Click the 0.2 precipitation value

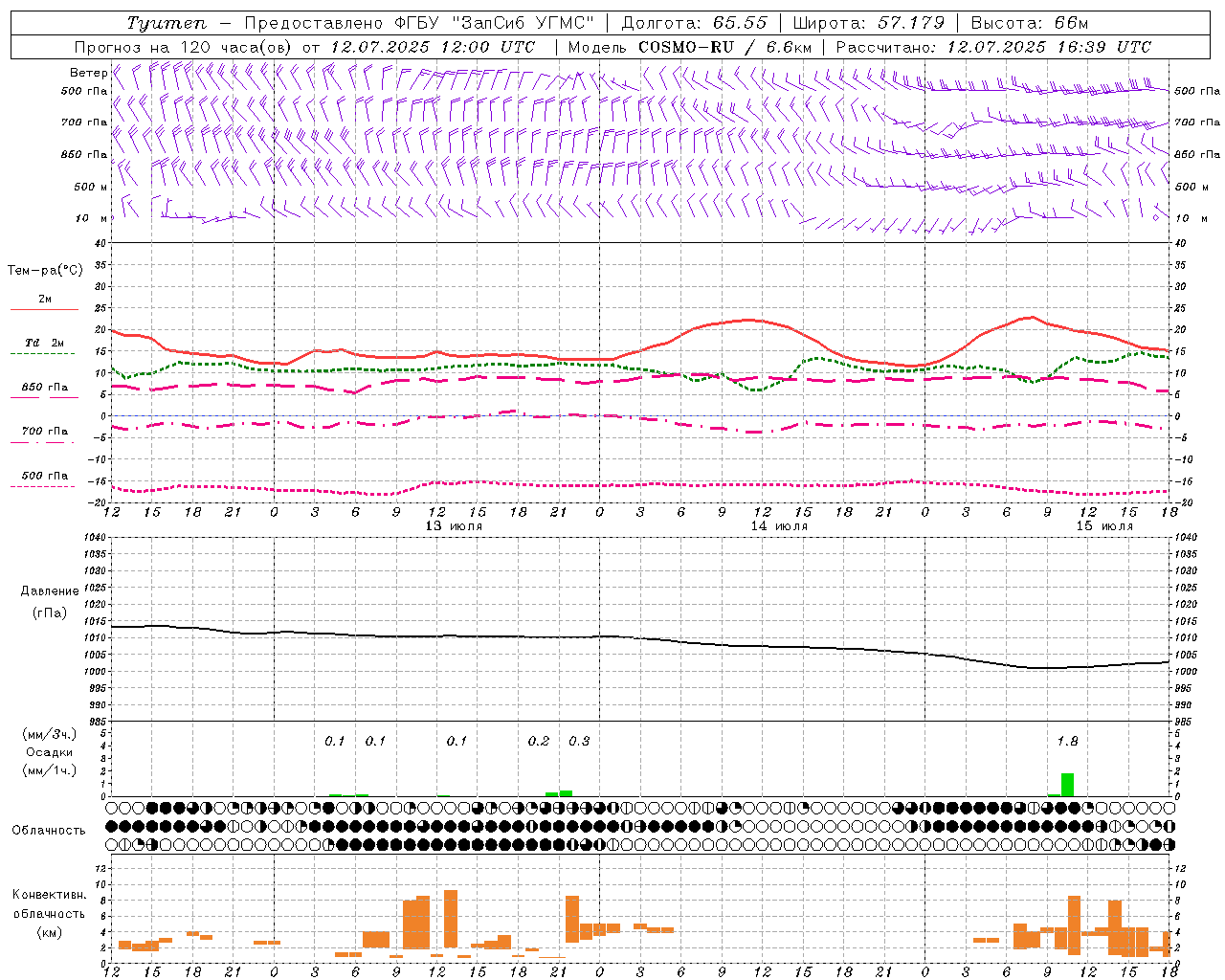point(539,742)
